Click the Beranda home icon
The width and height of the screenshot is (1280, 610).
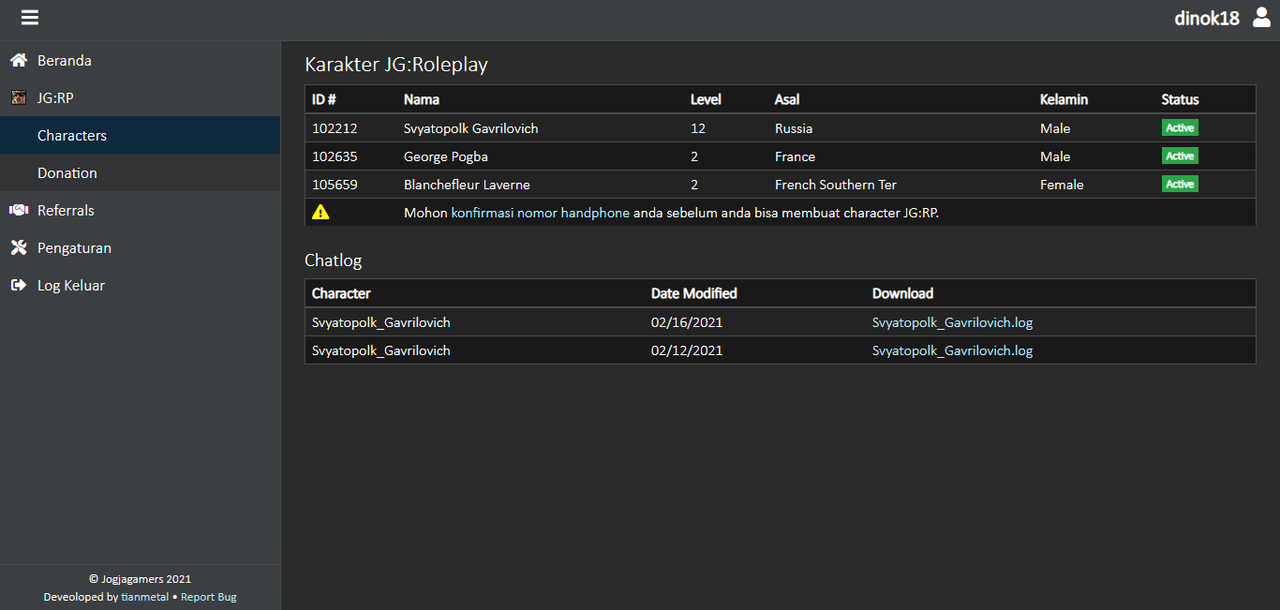click(18, 60)
